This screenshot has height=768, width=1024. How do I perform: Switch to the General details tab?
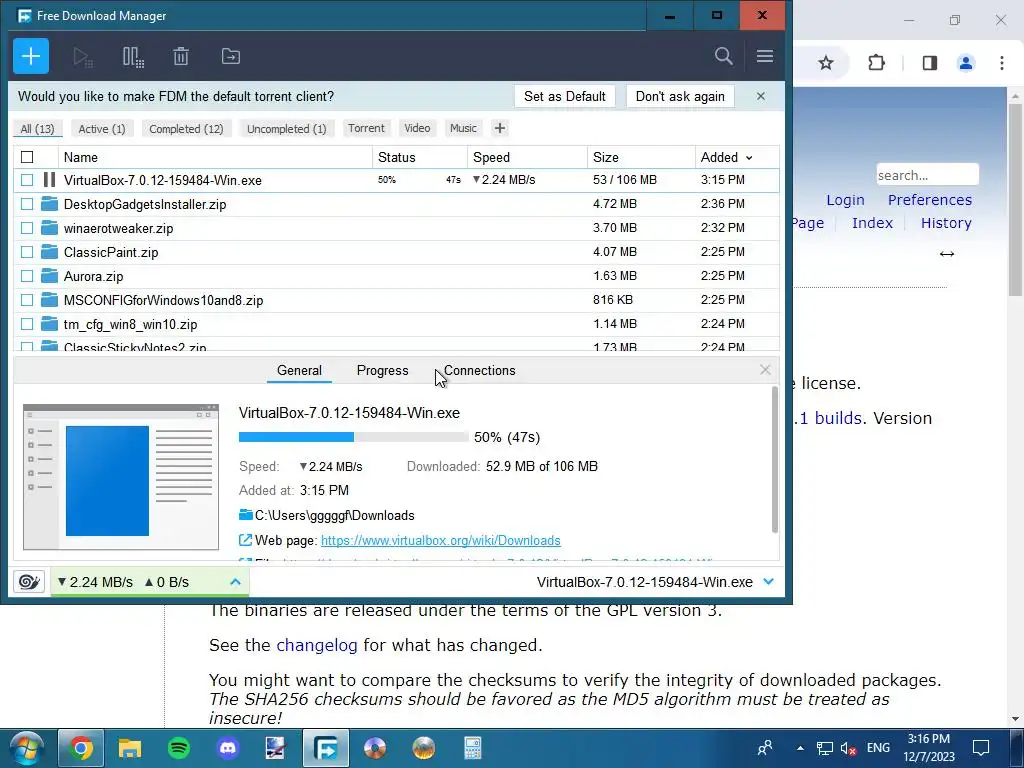pos(299,370)
